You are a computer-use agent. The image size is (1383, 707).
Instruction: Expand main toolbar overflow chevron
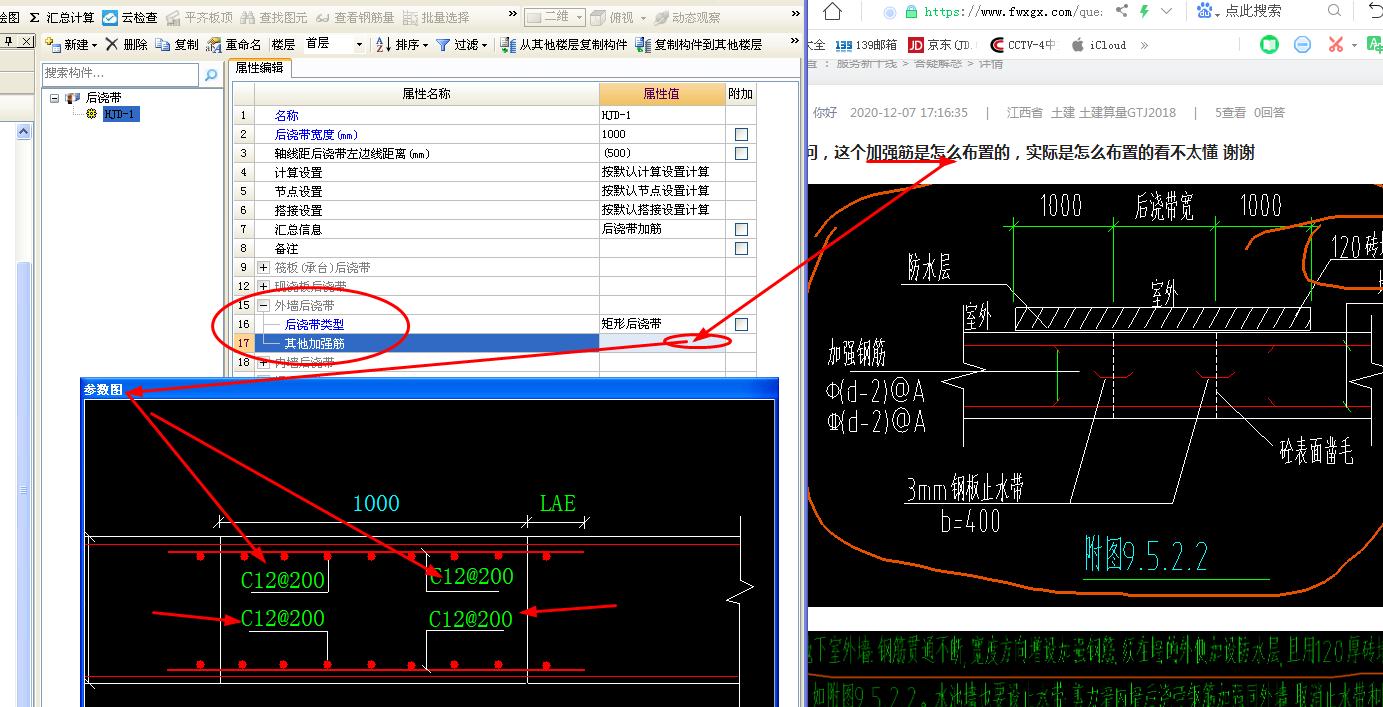[x=513, y=14]
